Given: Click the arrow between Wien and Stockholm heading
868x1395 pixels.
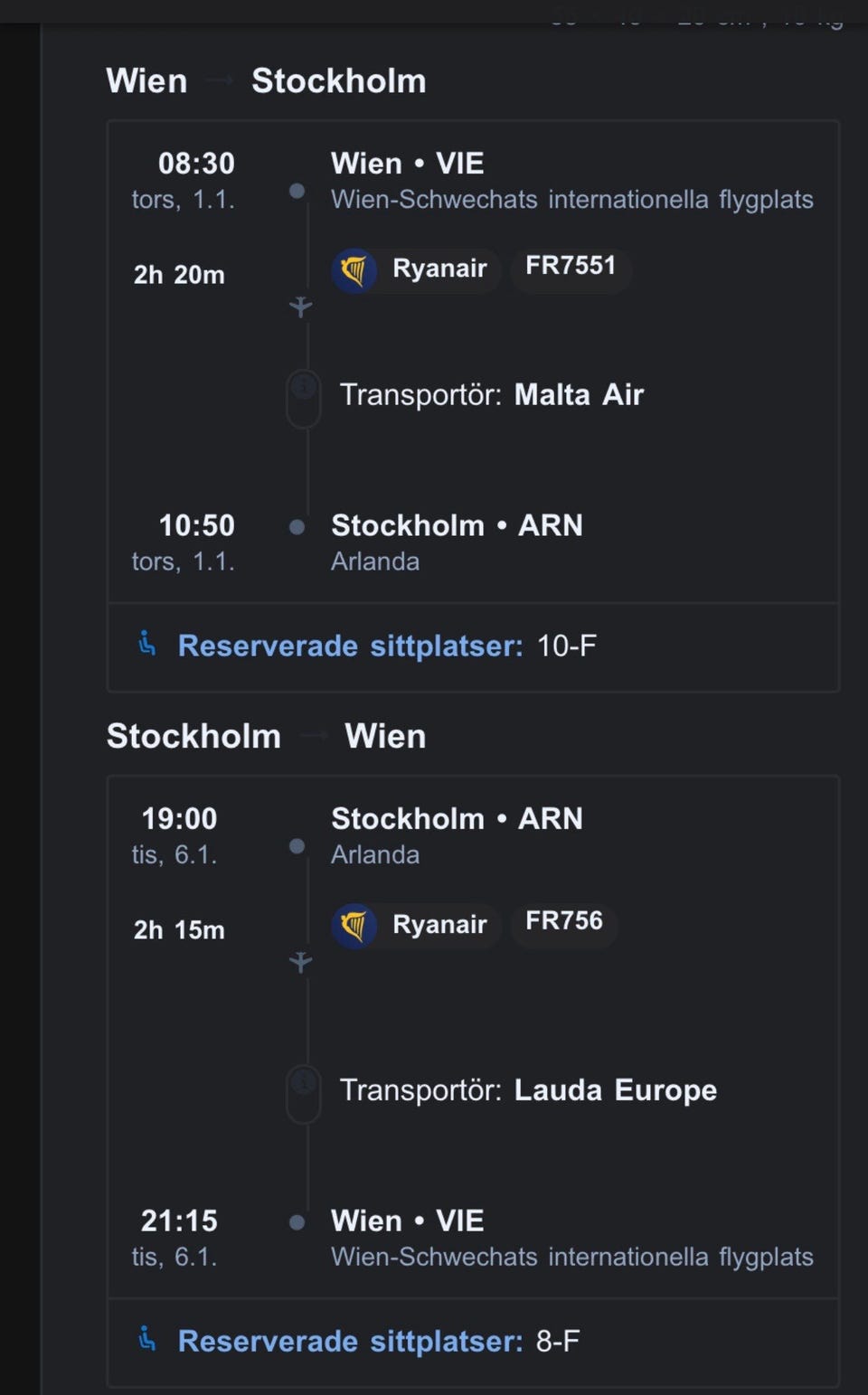Looking at the screenshot, I should tap(220, 81).
